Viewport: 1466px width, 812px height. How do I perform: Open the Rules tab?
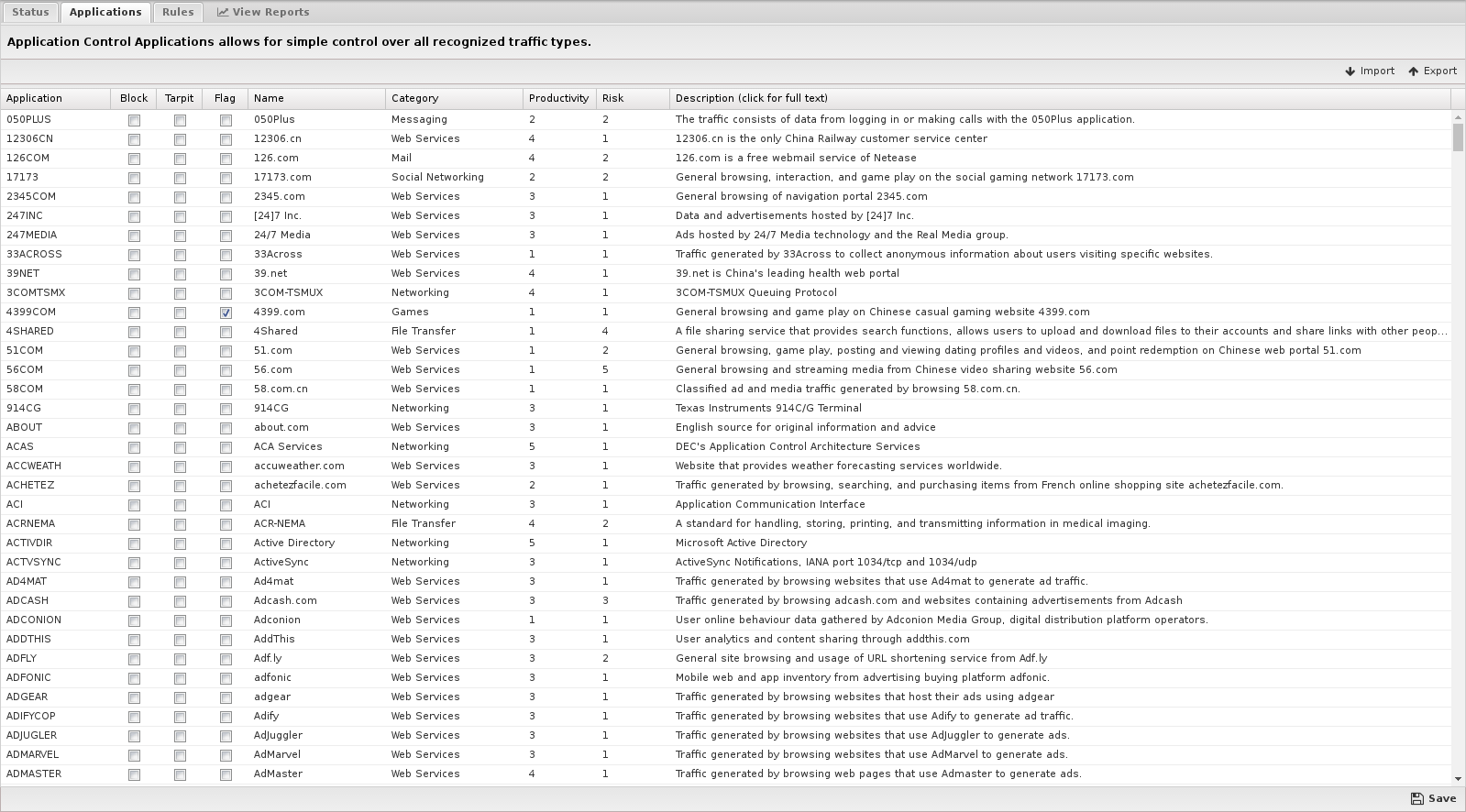(178, 12)
